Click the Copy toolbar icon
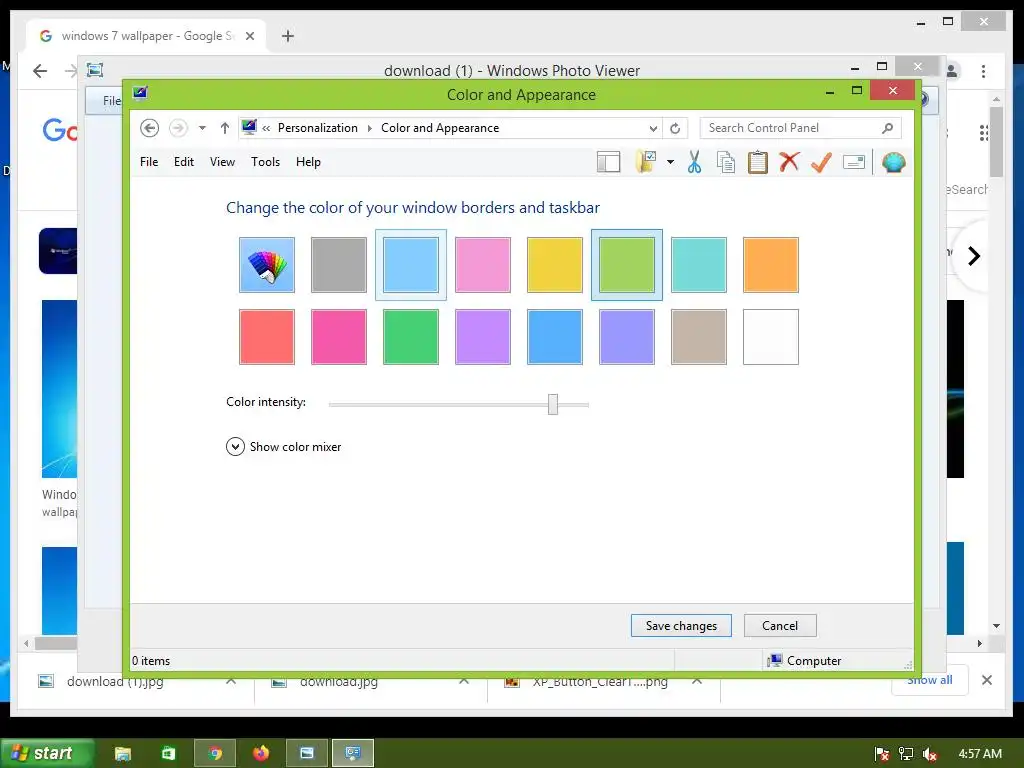The width and height of the screenshot is (1024, 768). coord(726,162)
